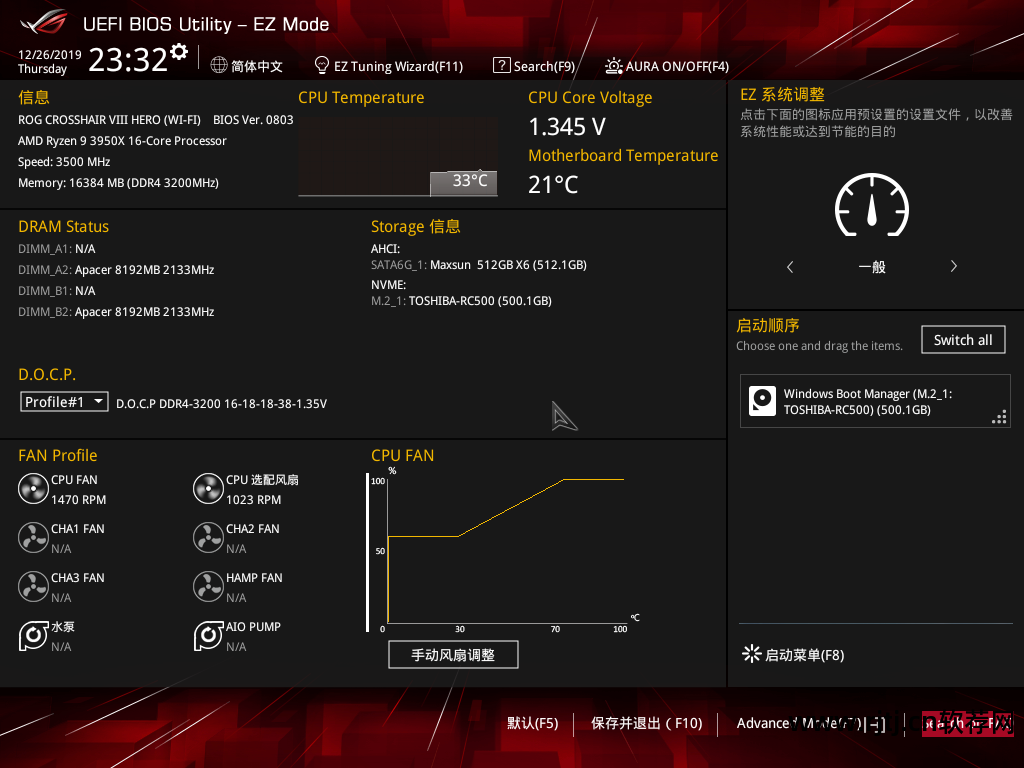
Task: Open time settings gear icon
Action: click(179, 52)
